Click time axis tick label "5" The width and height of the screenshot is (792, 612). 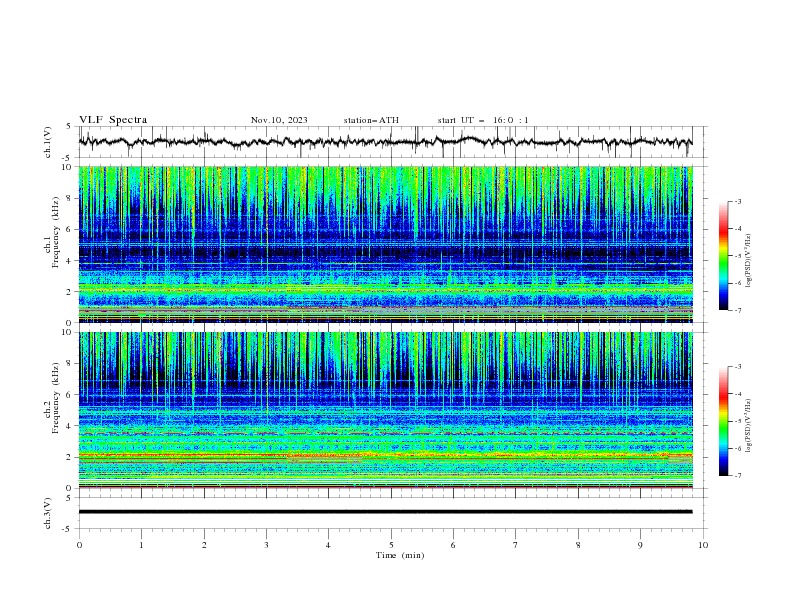point(391,545)
